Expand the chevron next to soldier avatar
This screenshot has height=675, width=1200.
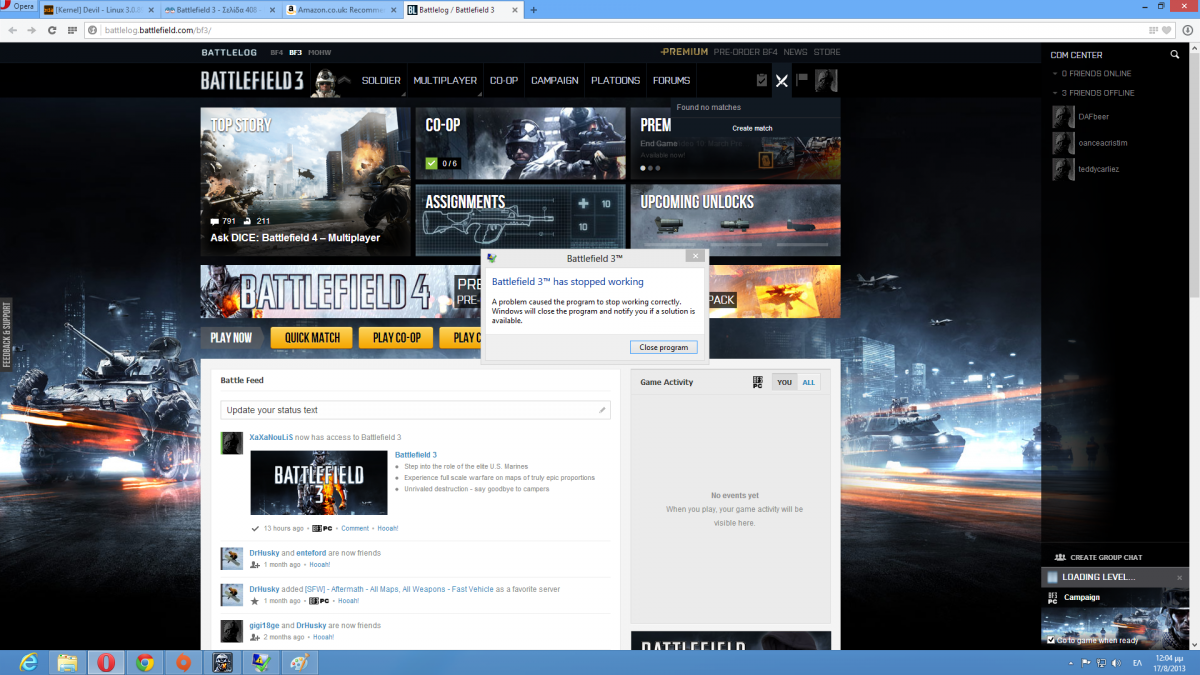coord(346,82)
